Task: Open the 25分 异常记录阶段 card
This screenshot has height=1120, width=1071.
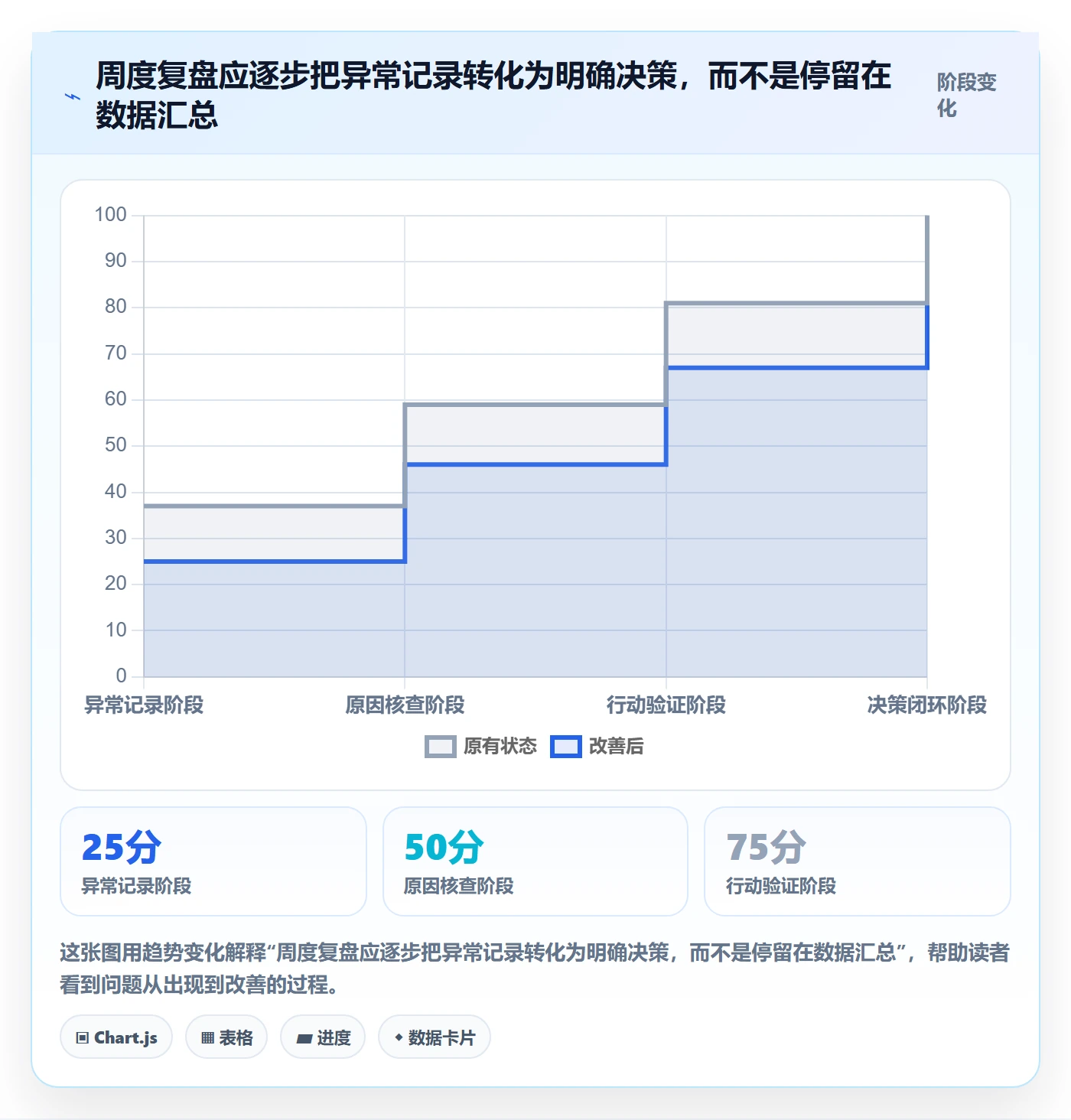Action: point(213,861)
